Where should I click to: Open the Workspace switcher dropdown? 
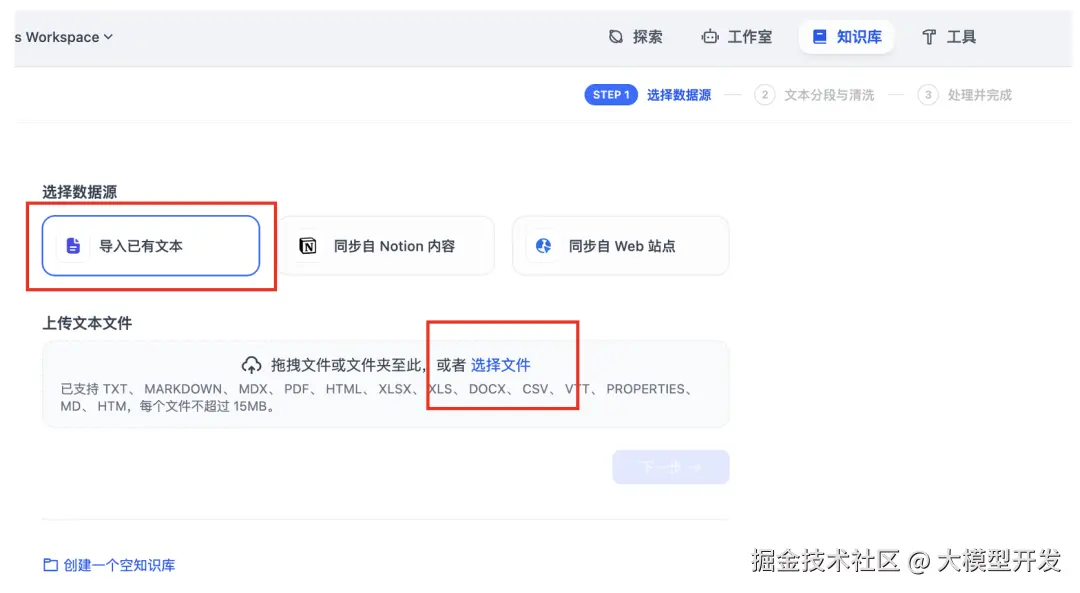click(65, 36)
